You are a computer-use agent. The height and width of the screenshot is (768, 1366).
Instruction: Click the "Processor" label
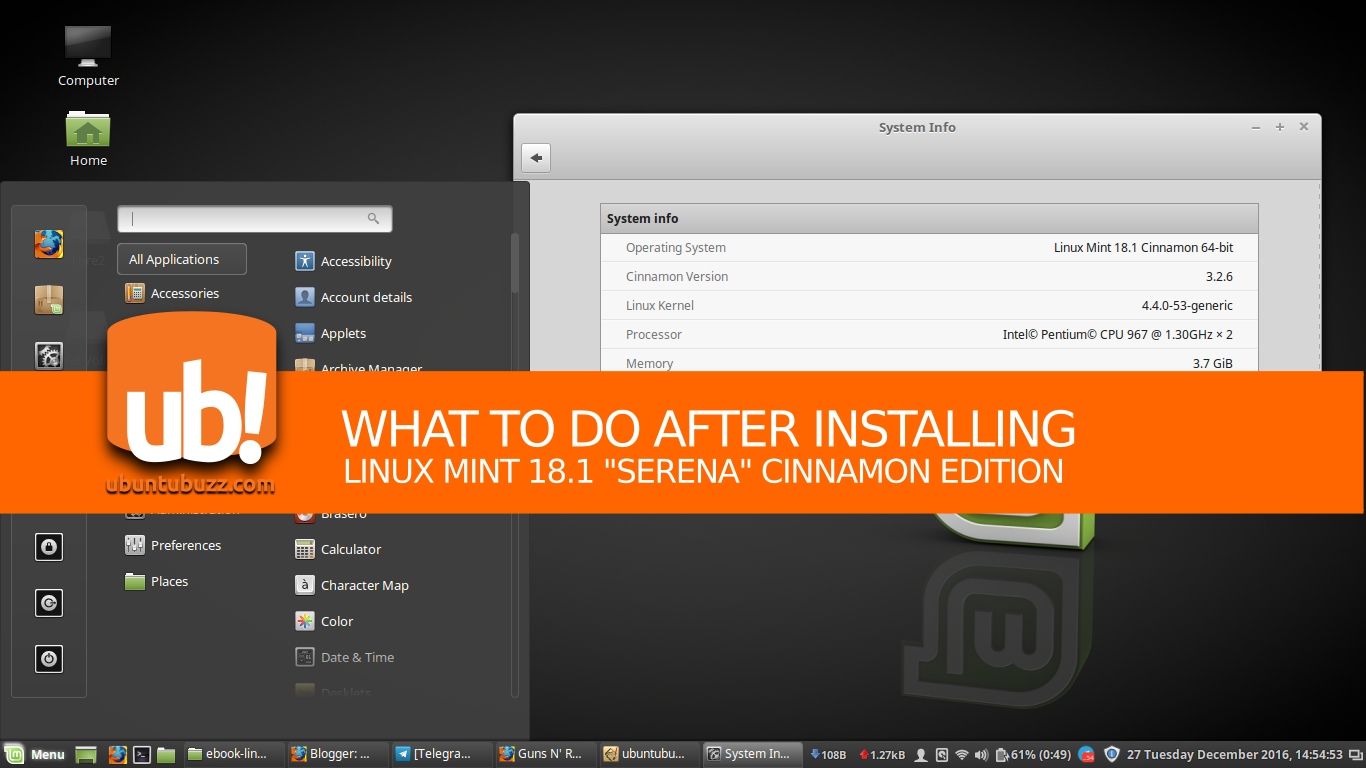[x=654, y=335]
